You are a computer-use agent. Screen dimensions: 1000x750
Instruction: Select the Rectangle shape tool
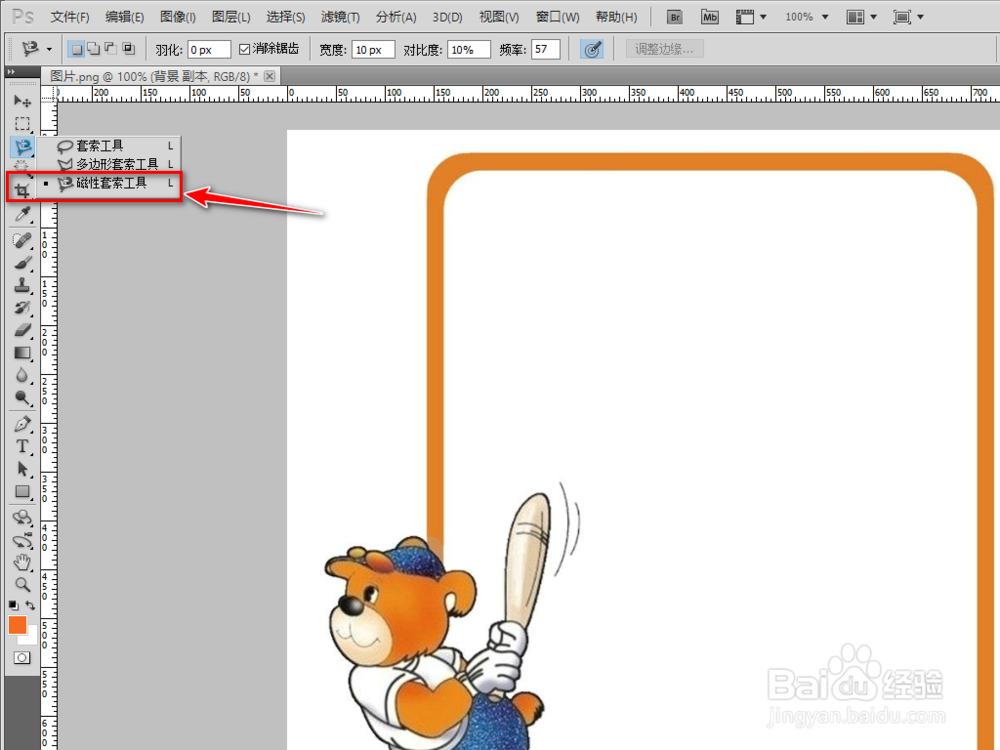[22, 492]
